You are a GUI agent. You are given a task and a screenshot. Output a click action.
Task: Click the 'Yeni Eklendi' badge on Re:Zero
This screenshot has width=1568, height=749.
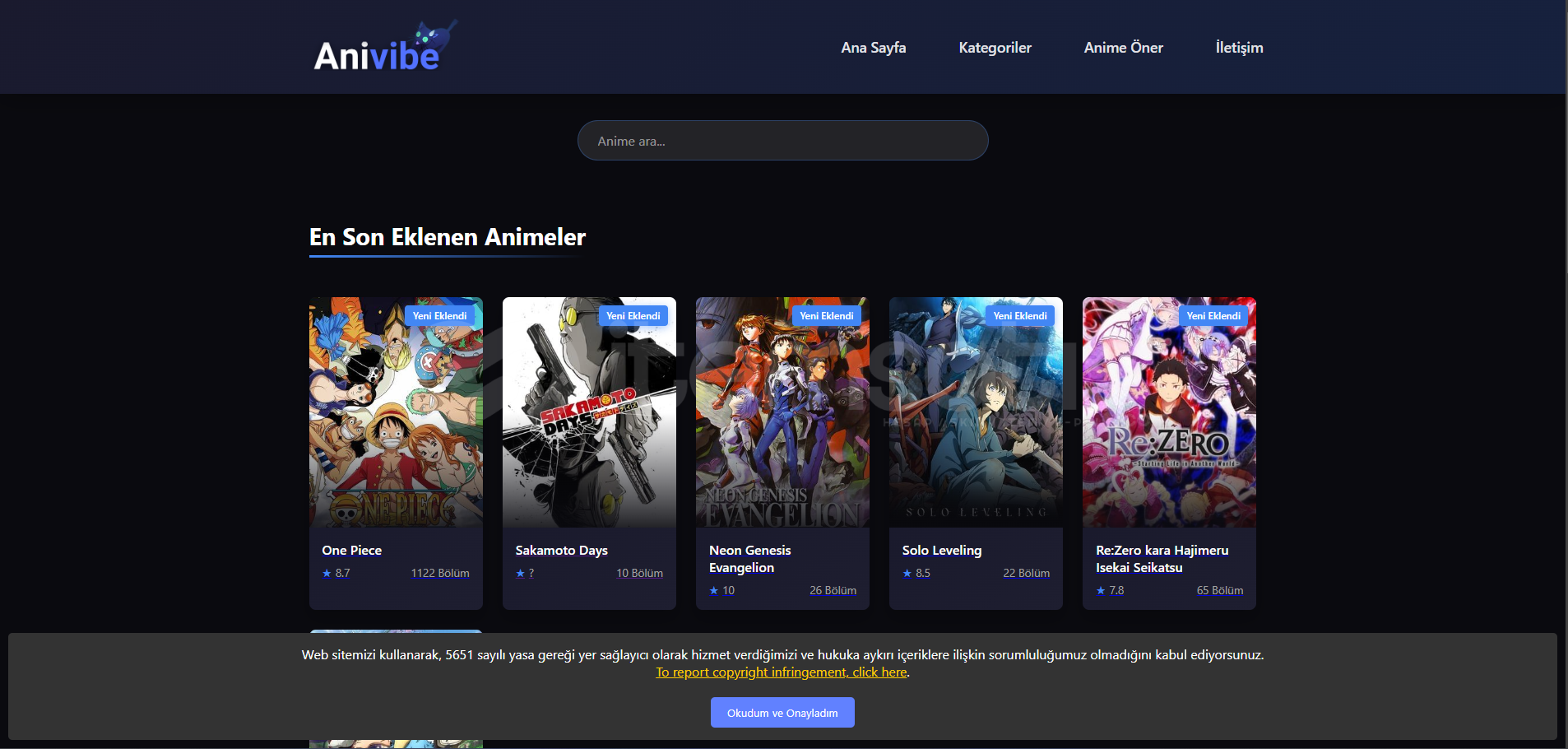coord(1213,316)
